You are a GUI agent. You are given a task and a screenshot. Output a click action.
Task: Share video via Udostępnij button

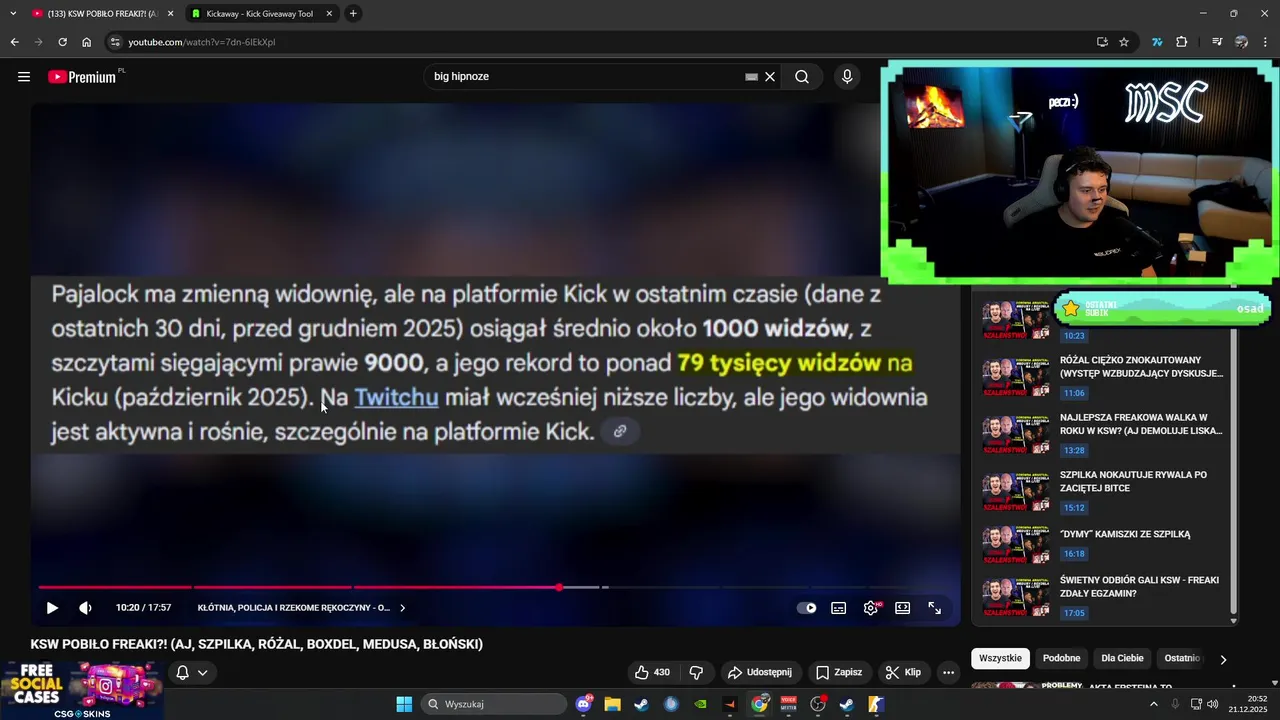760,672
